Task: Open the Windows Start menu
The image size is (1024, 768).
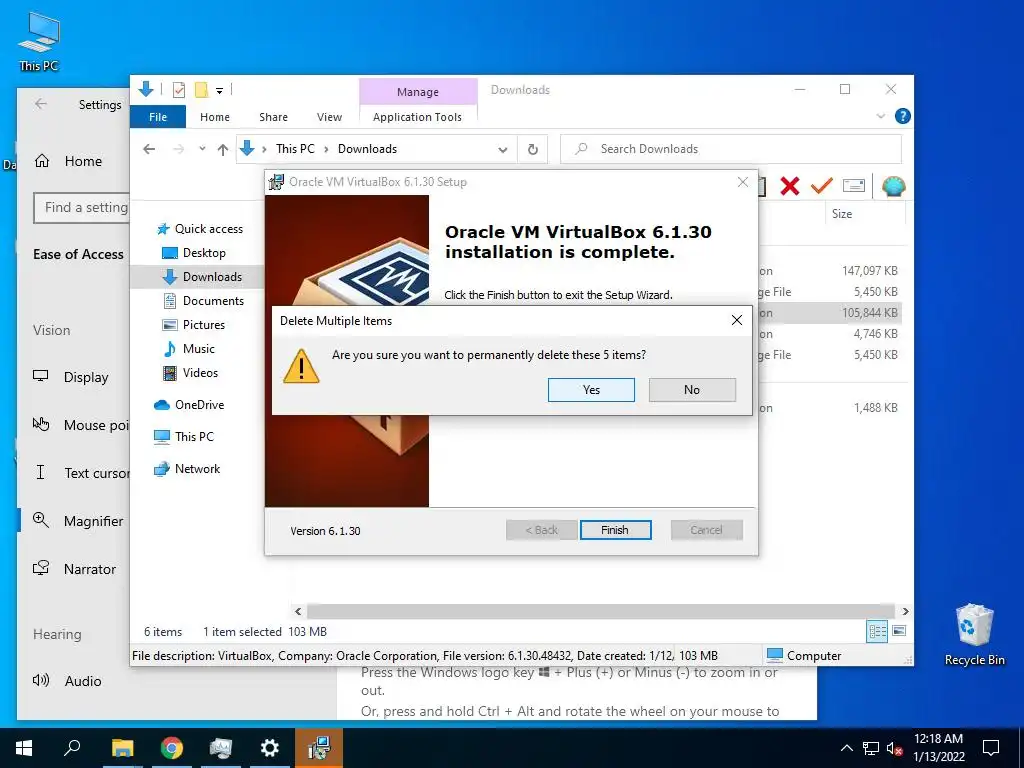Action: pyautogui.click(x=24, y=748)
